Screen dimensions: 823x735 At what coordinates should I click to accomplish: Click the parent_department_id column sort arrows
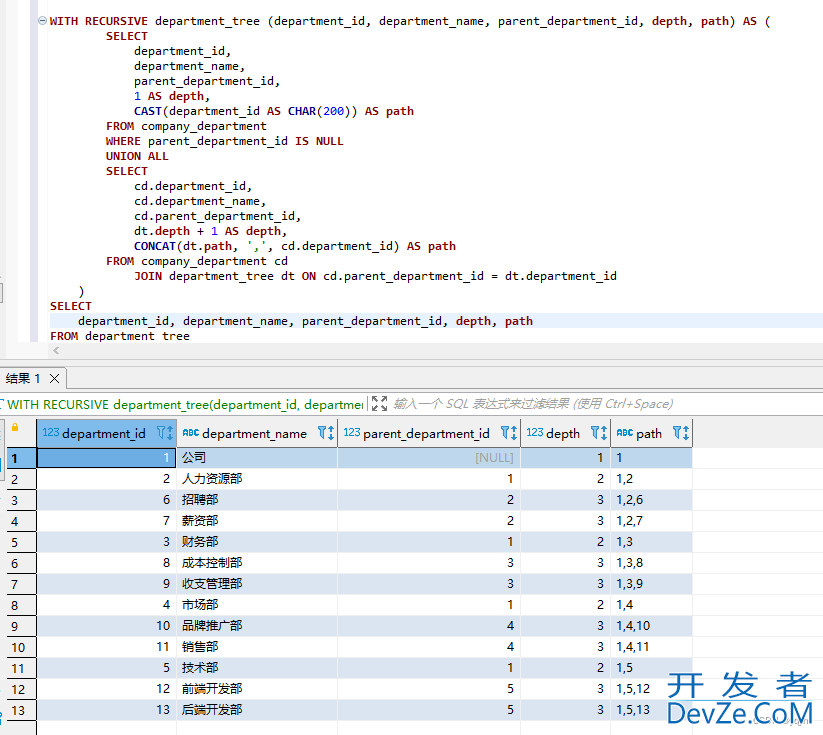pos(513,433)
